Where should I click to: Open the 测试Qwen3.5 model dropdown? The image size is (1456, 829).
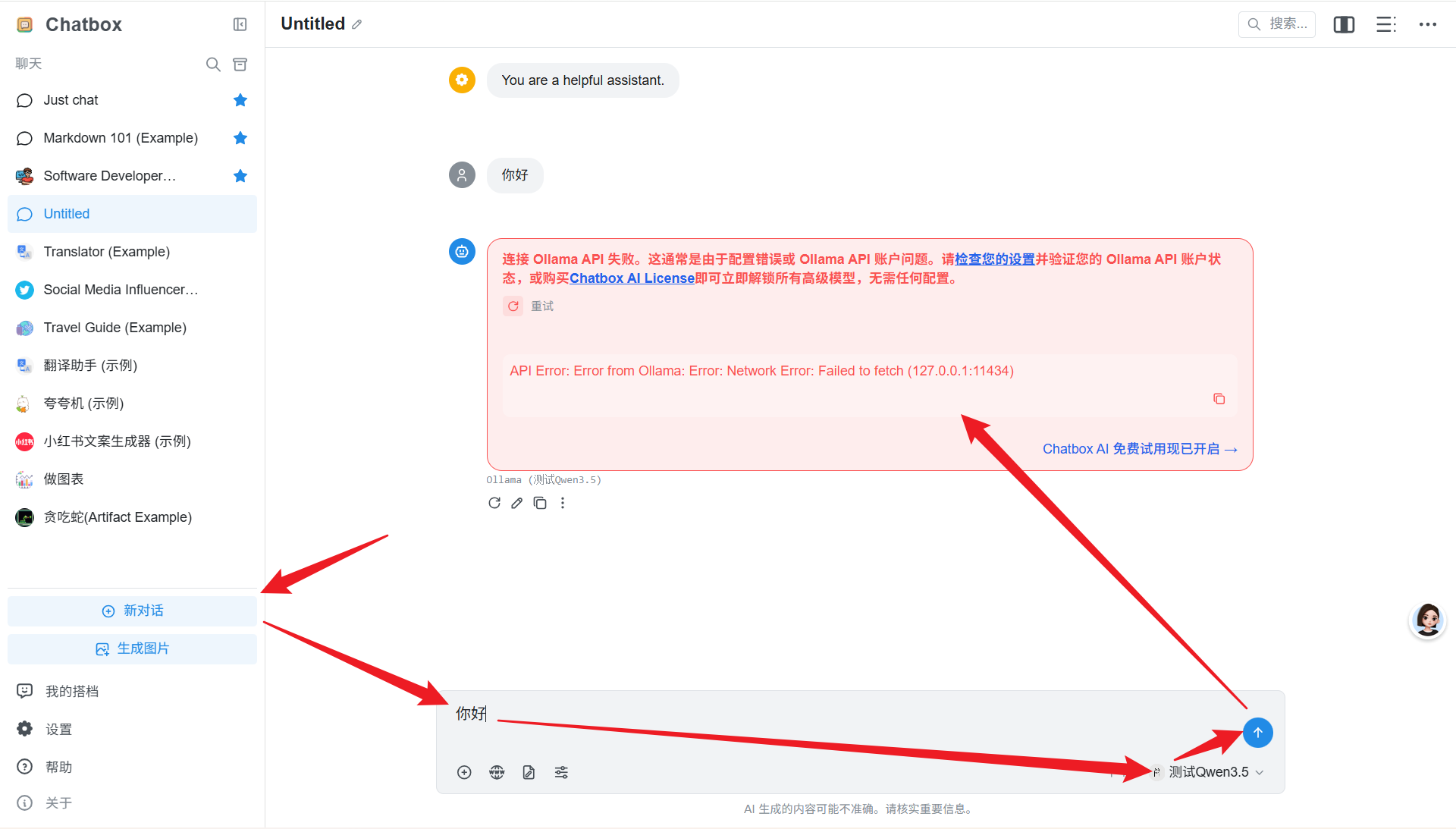[1208, 772]
